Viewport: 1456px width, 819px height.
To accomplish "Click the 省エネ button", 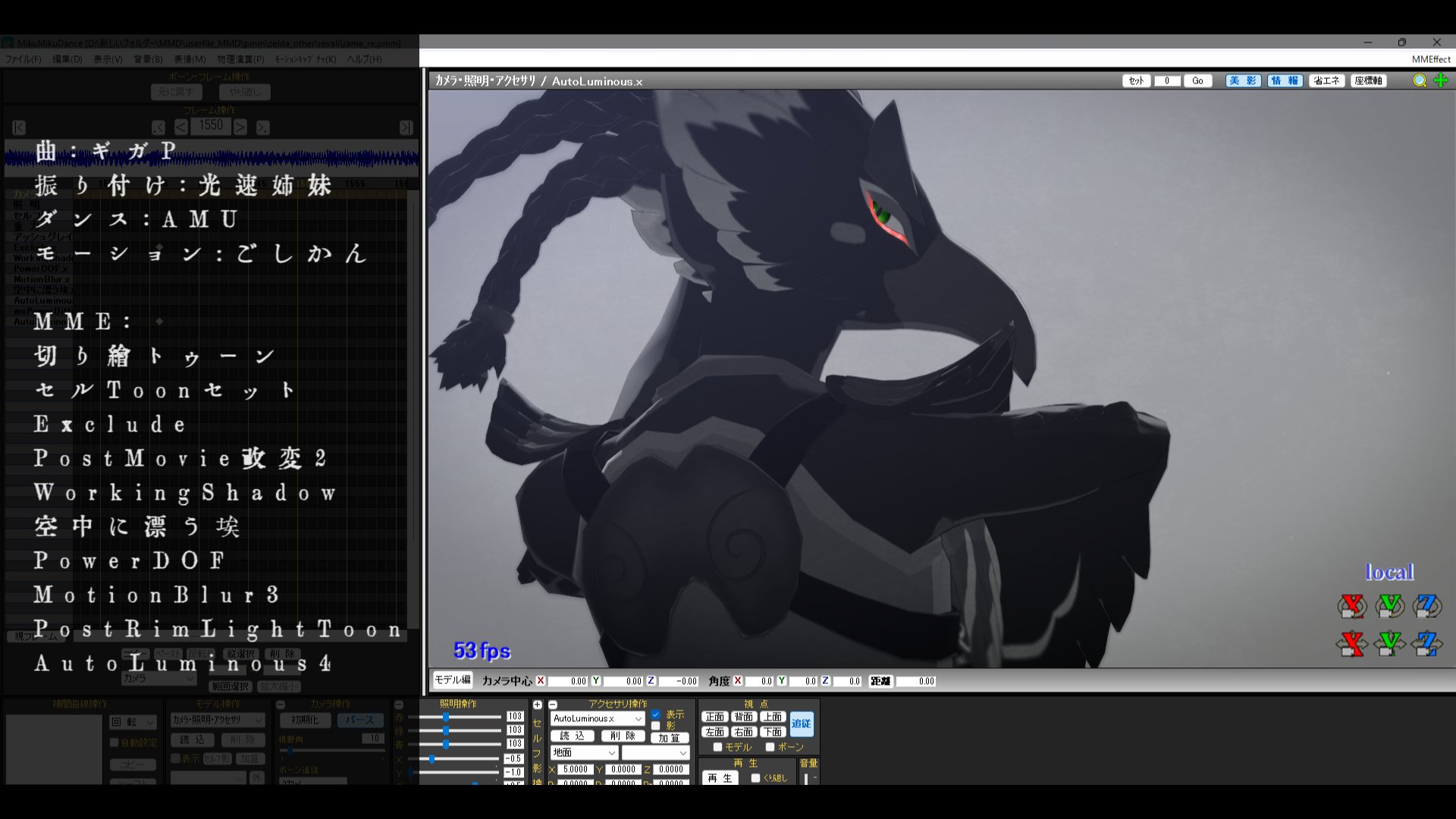I will tap(1326, 80).
